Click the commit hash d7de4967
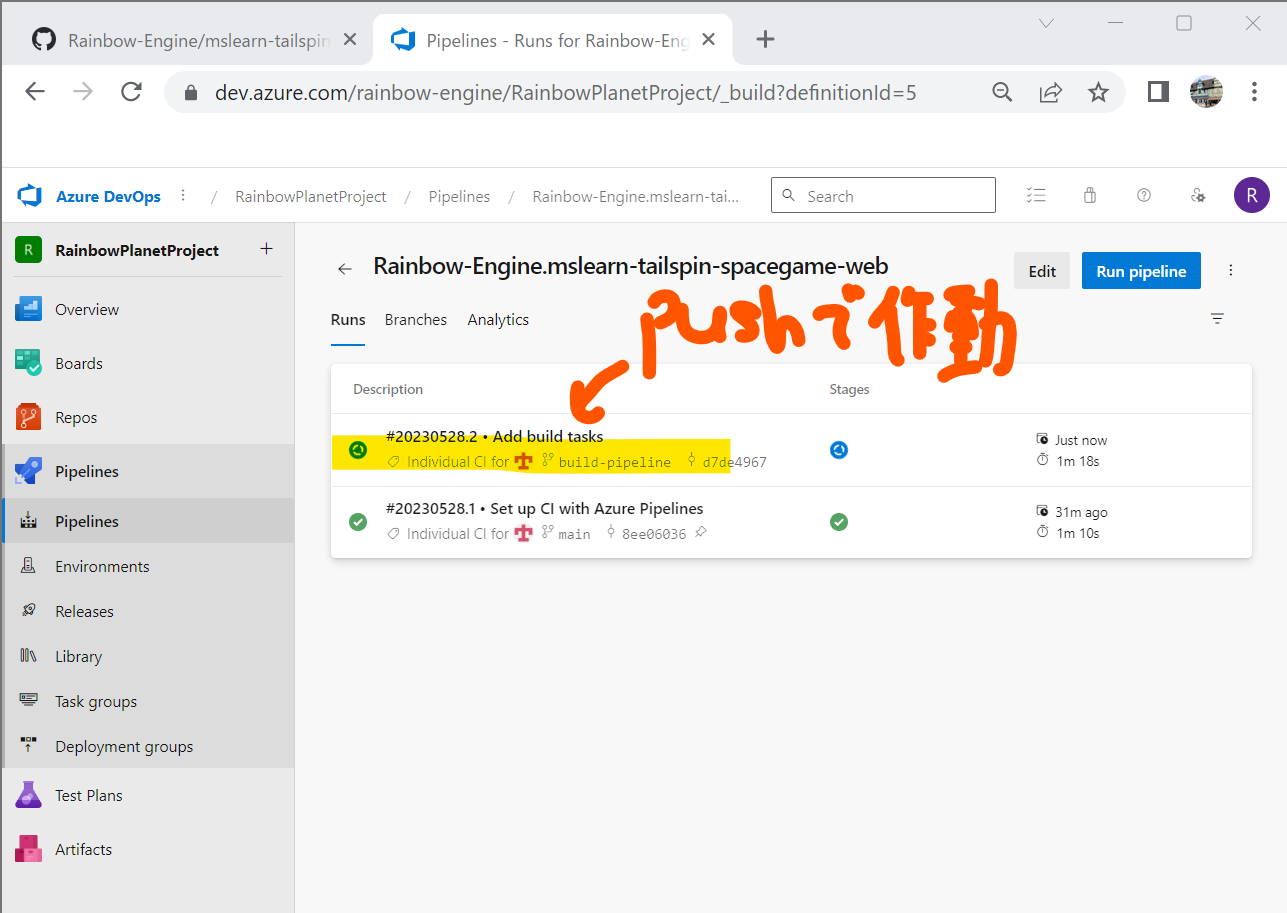This screenshot has height=913, width=1287. pos(734,462)
